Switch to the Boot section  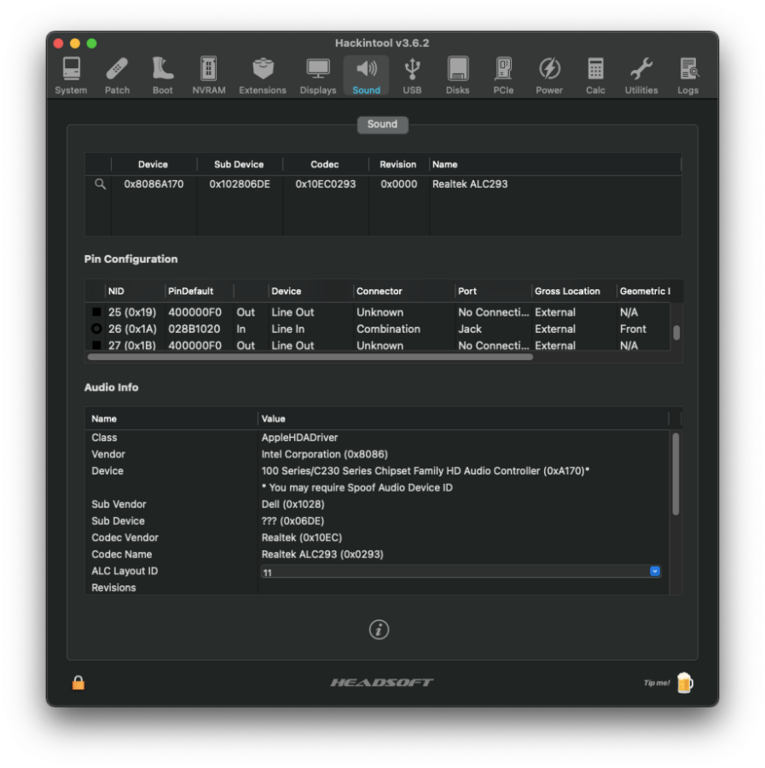point(162,75)
